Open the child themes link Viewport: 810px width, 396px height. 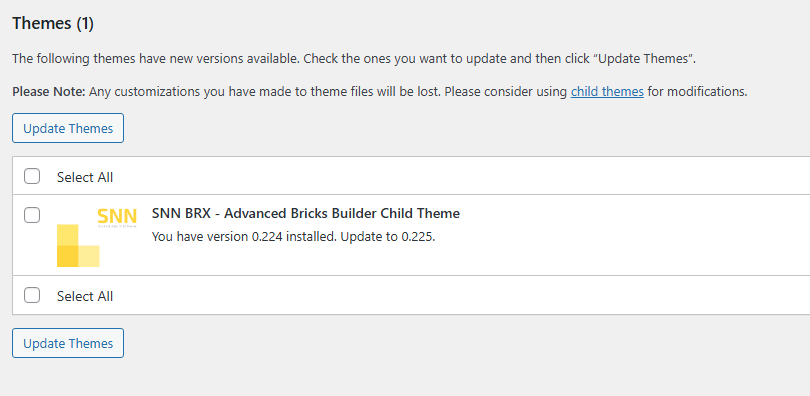click(607, 92)
